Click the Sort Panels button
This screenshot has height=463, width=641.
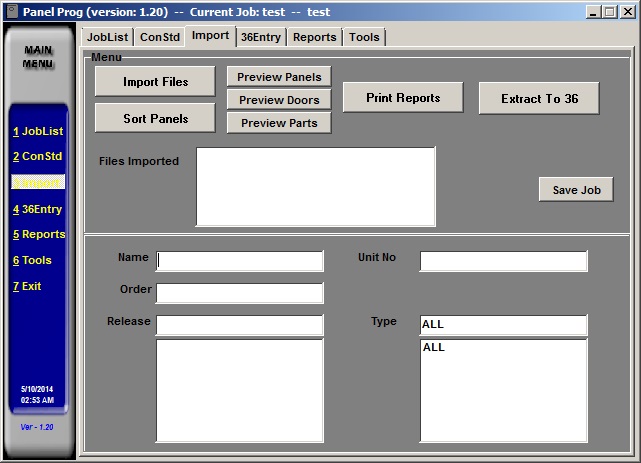point(155,118)
